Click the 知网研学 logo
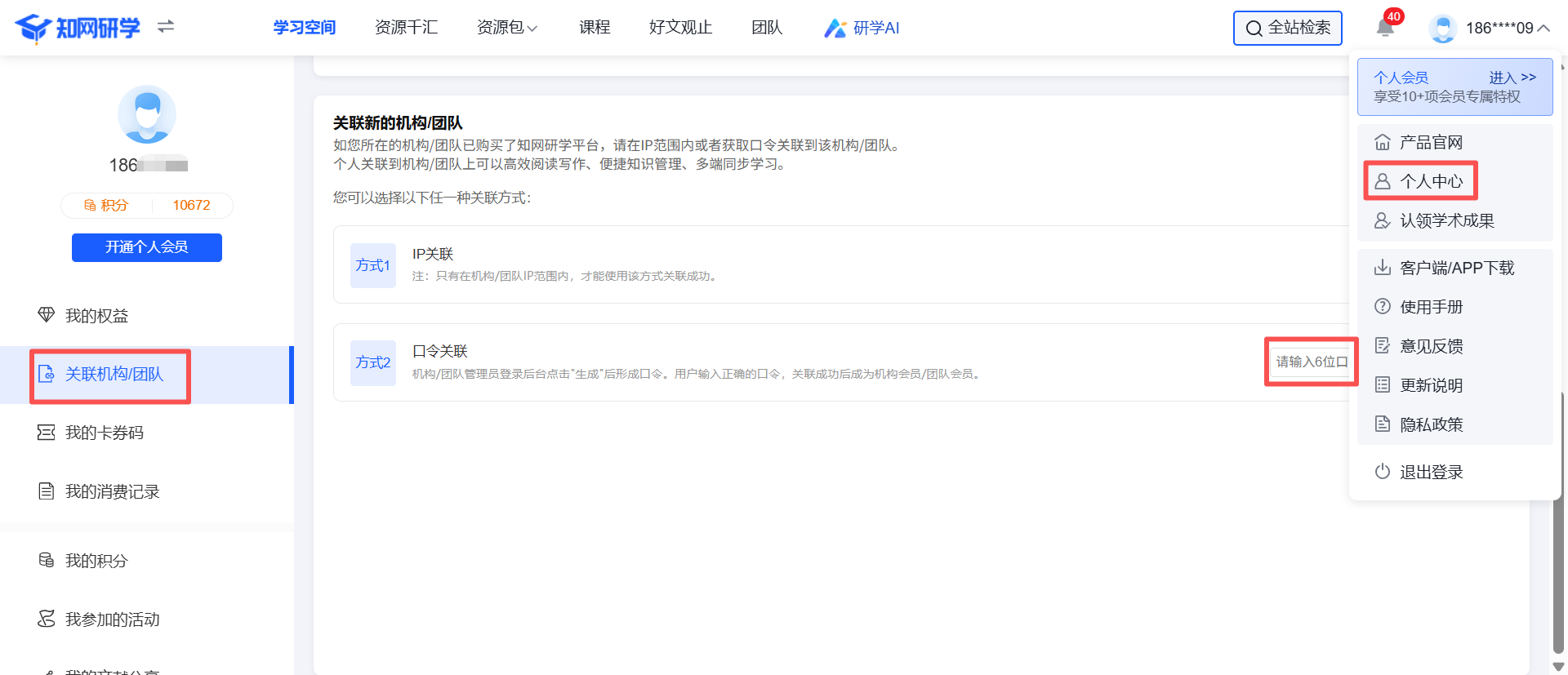Viewport: 1568px width, 675px height. (78, 28)
